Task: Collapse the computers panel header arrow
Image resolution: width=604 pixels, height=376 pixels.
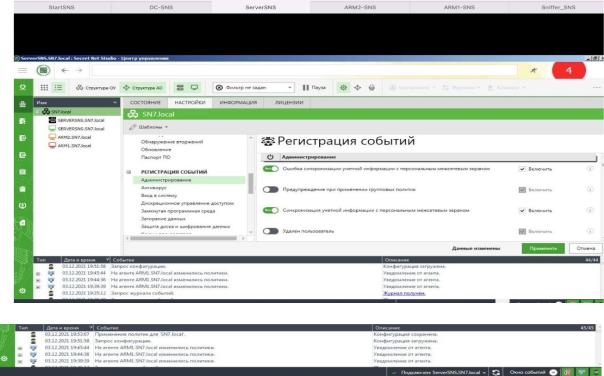Action: (x=115, y=102)
